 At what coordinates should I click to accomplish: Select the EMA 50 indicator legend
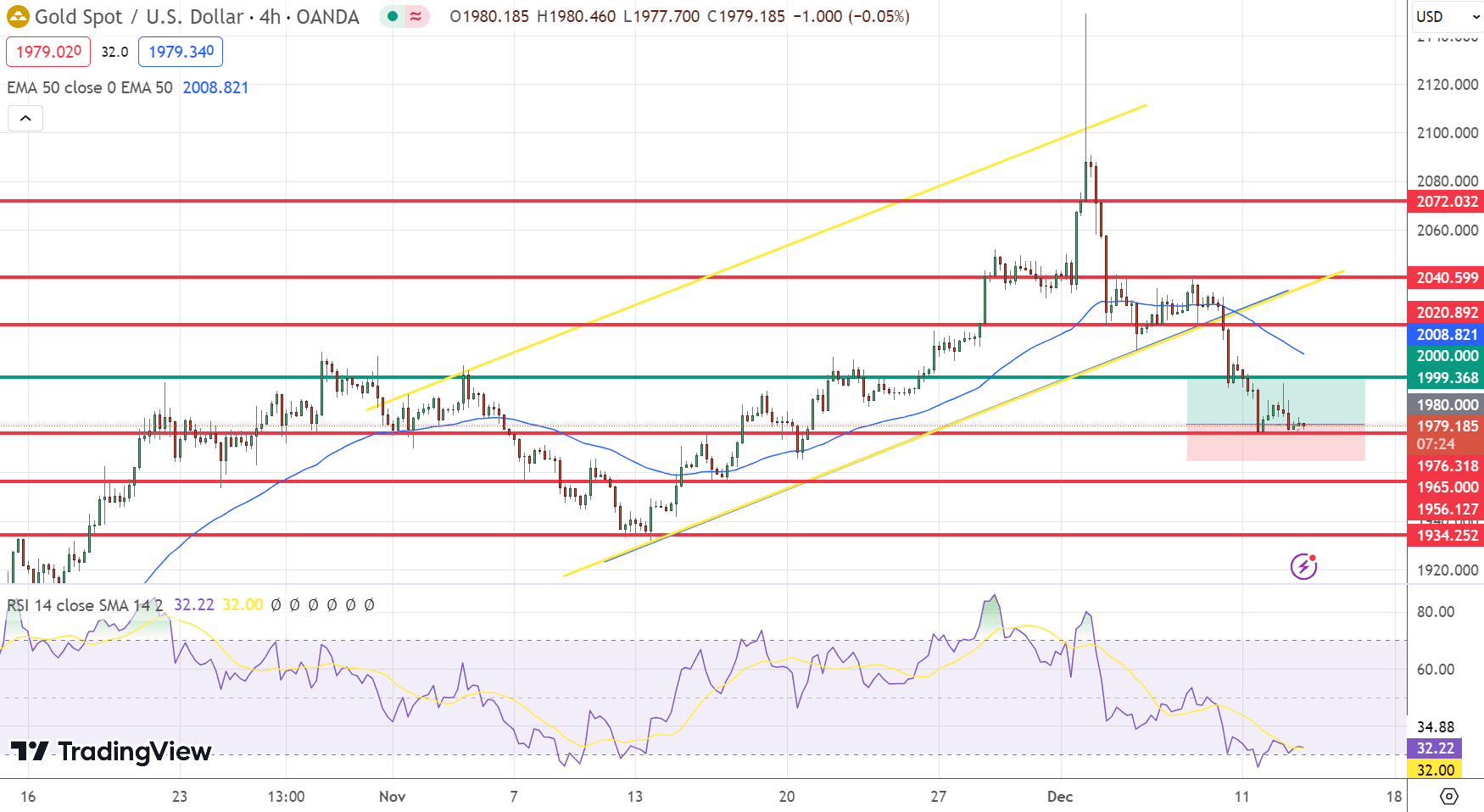pos(90,87)
